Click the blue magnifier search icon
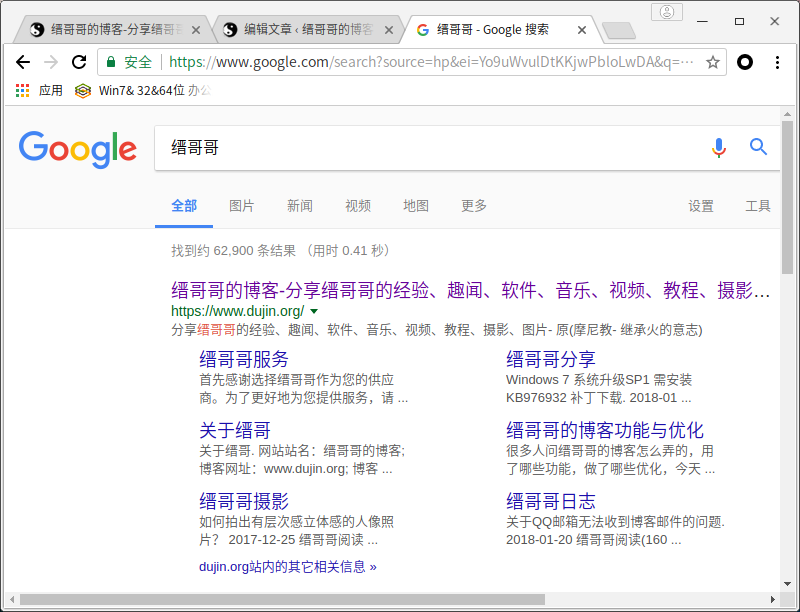The width and height of the screenshot is (800, 612). (758, 147)
